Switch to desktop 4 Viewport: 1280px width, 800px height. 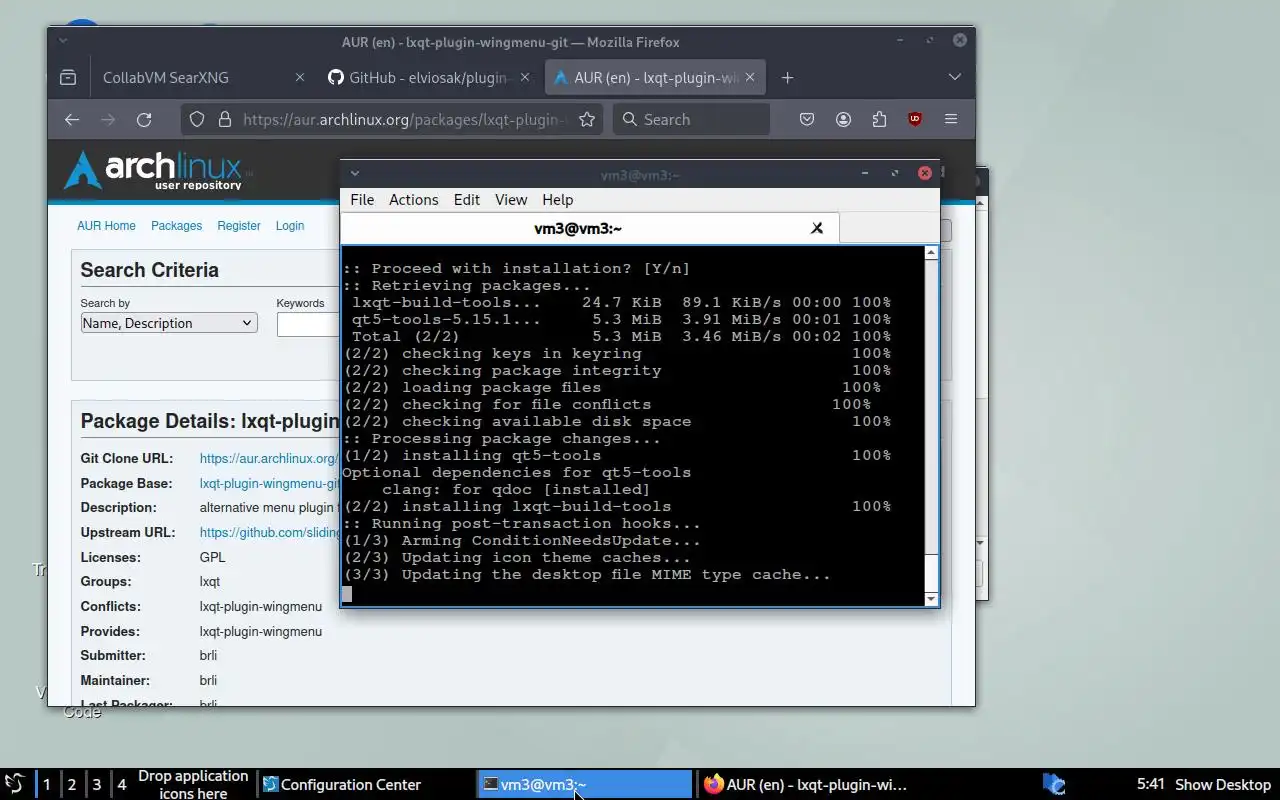(x=122, y=785)
